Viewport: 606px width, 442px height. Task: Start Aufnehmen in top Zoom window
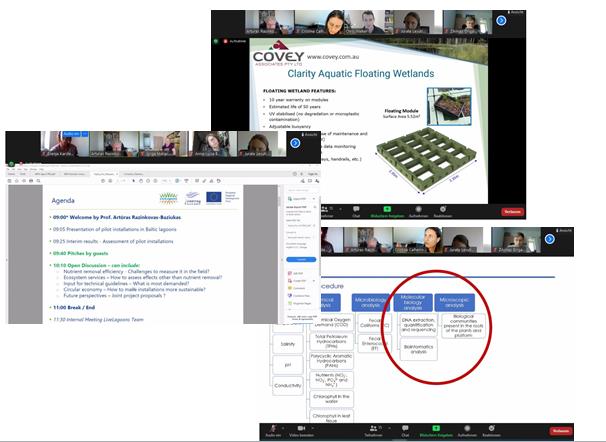(419, 211)
